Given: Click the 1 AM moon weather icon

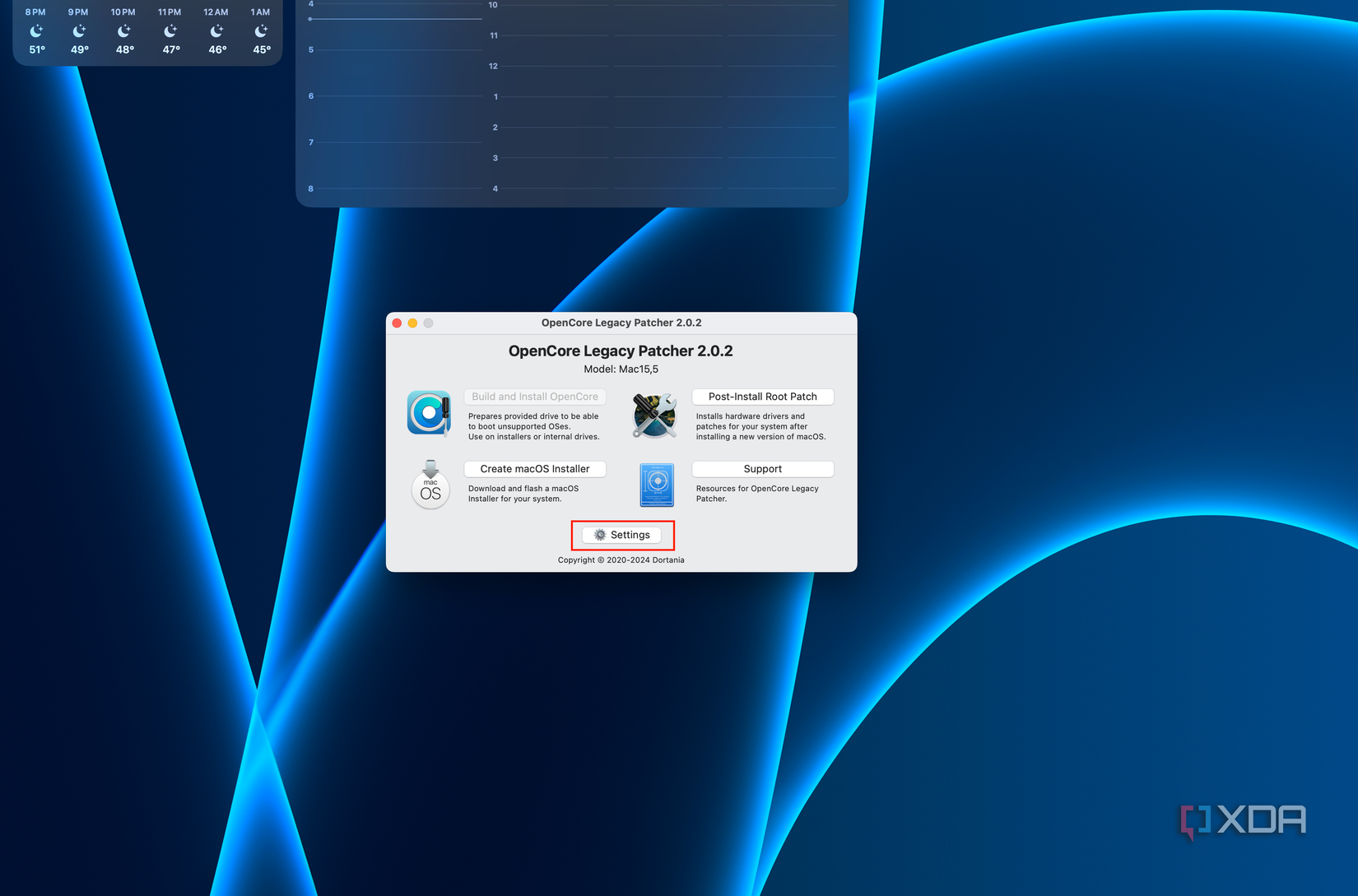Looking at the screenshot, I should pos(261,31).
